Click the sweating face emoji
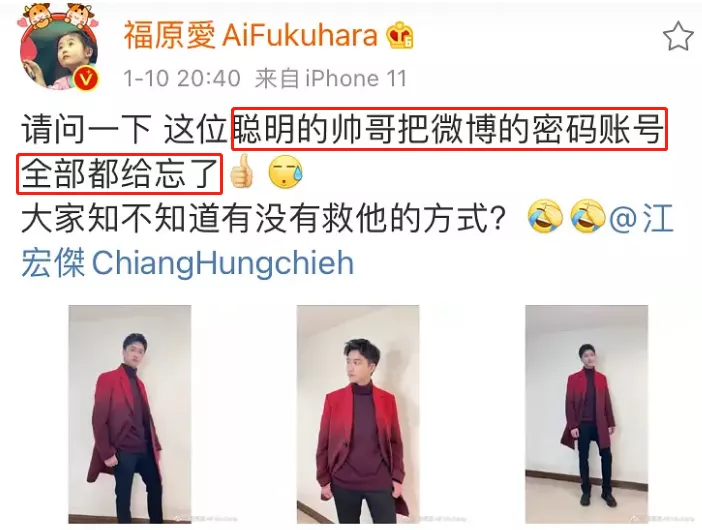Screen dimensions: 702x530 click(x=285, y=172)
